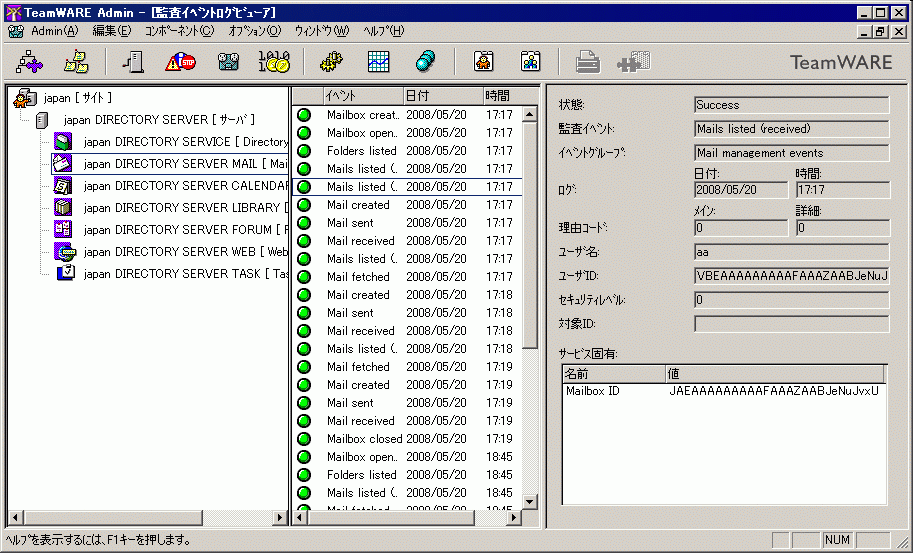The height and width of the screenshot is (553, 913).
Task: Click the ユーザID field
Action: 791,276
